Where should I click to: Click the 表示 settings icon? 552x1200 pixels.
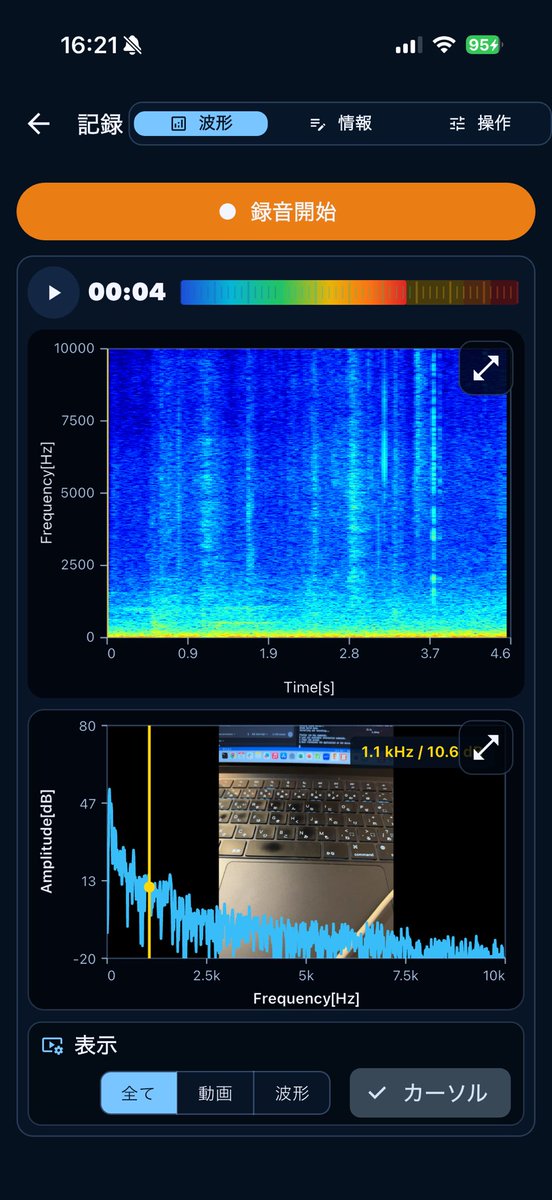(52, 1046)
